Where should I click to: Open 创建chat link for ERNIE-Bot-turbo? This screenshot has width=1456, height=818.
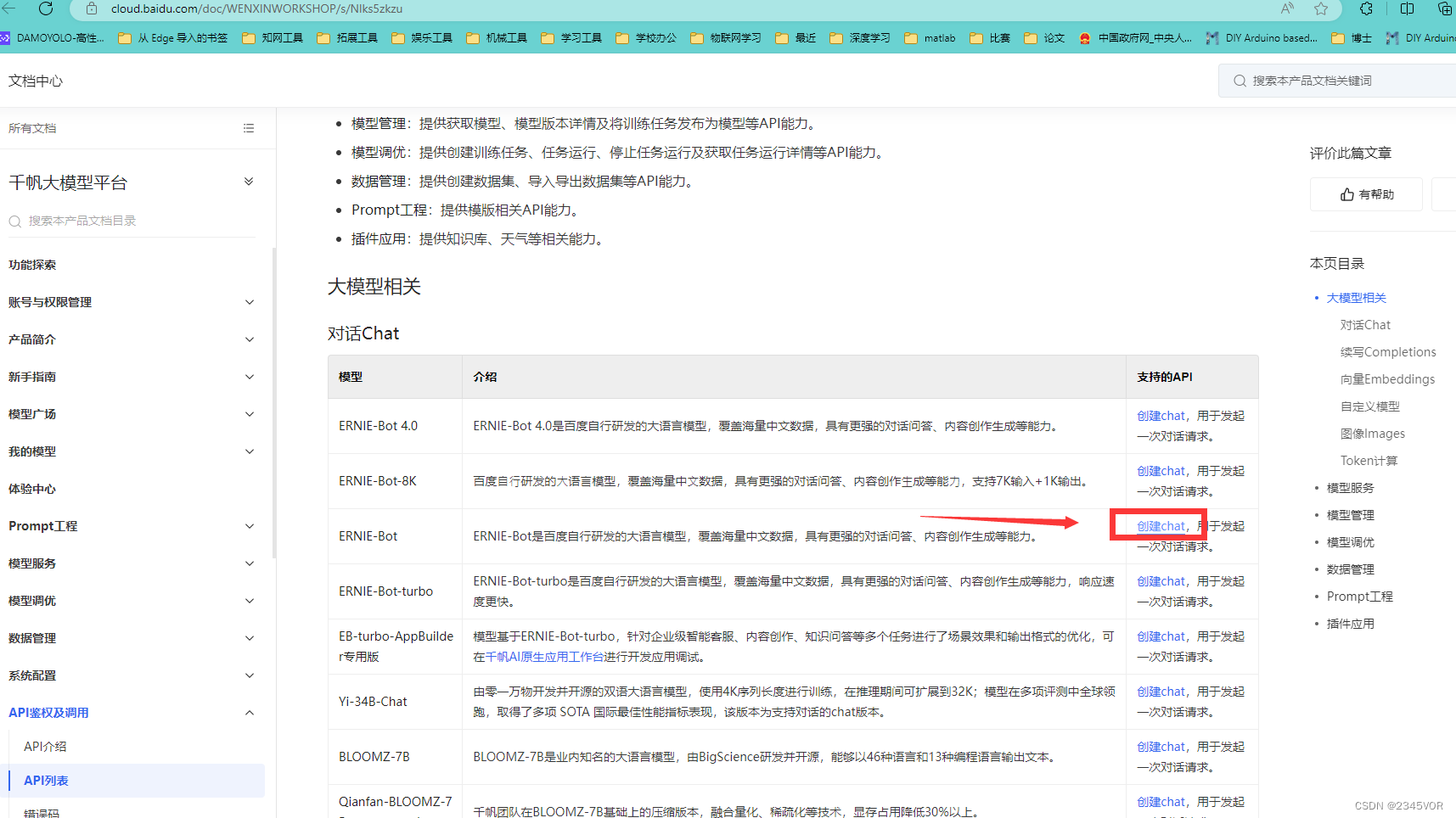(1161, 581)
